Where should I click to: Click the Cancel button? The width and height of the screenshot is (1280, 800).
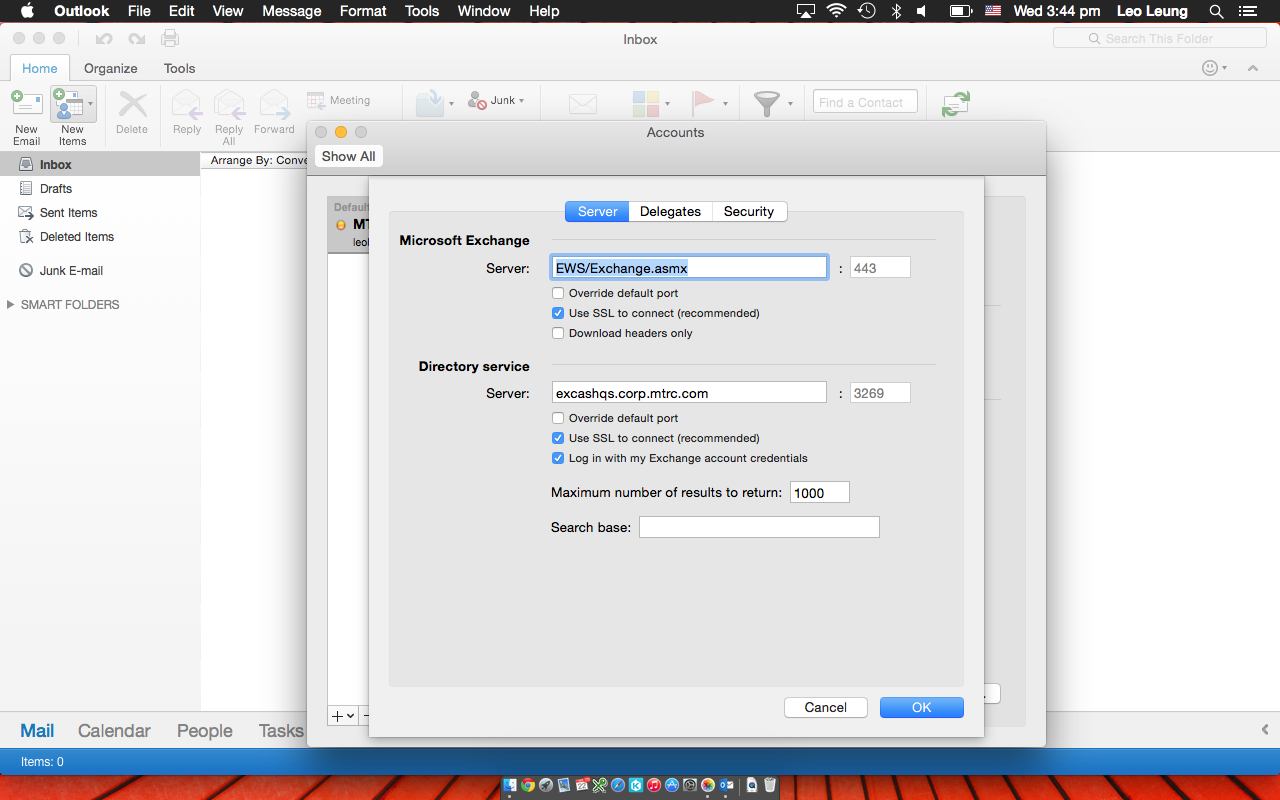click(x=826, y=707)
